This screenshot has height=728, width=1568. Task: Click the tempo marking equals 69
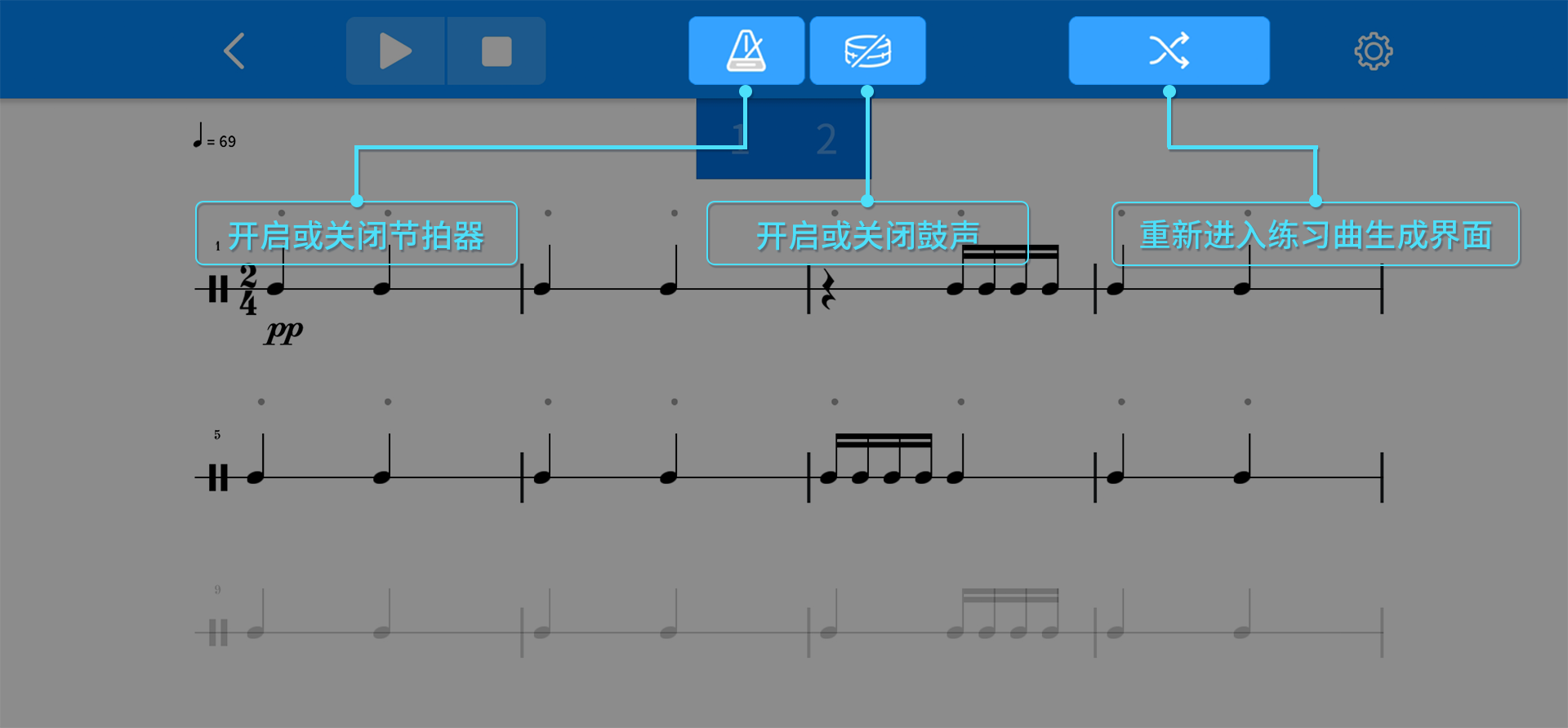click(215, 137)
